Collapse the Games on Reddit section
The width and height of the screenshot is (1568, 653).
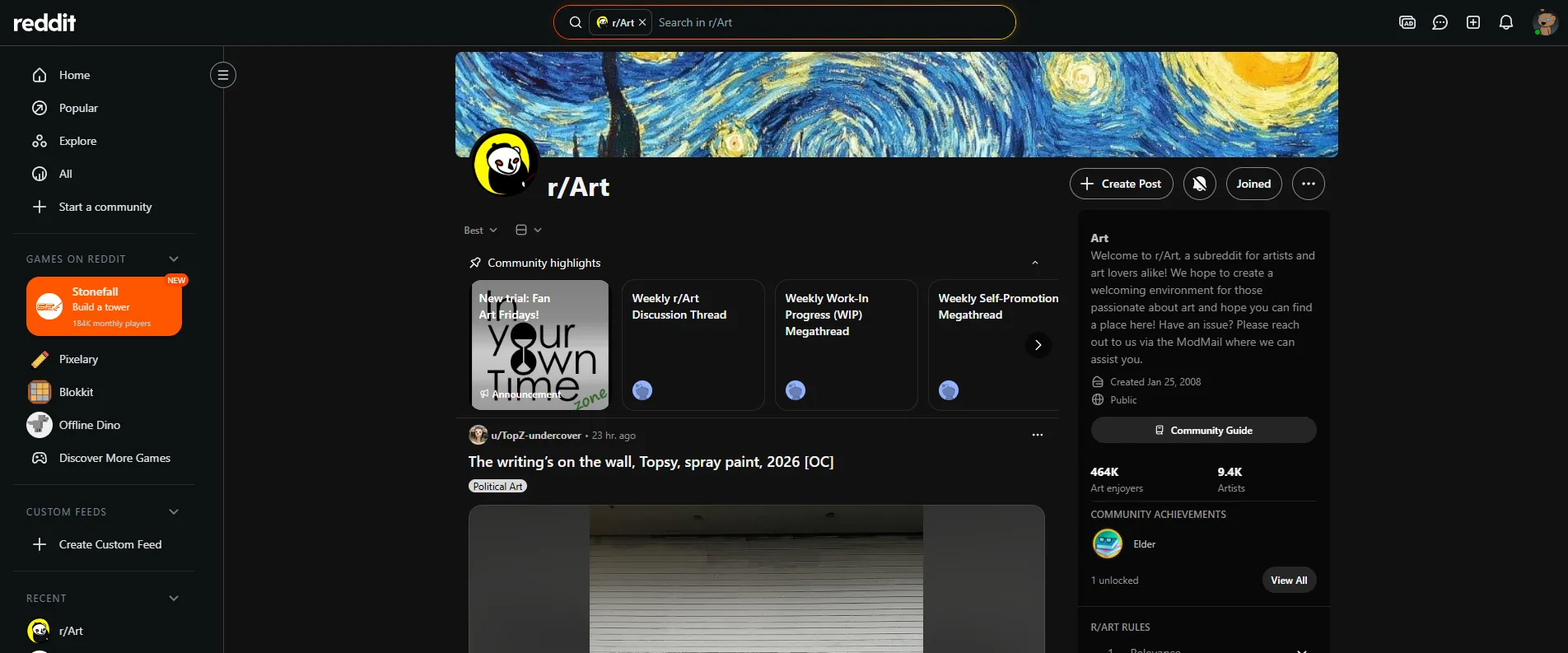pyautogui.click(x=174, y=259)
